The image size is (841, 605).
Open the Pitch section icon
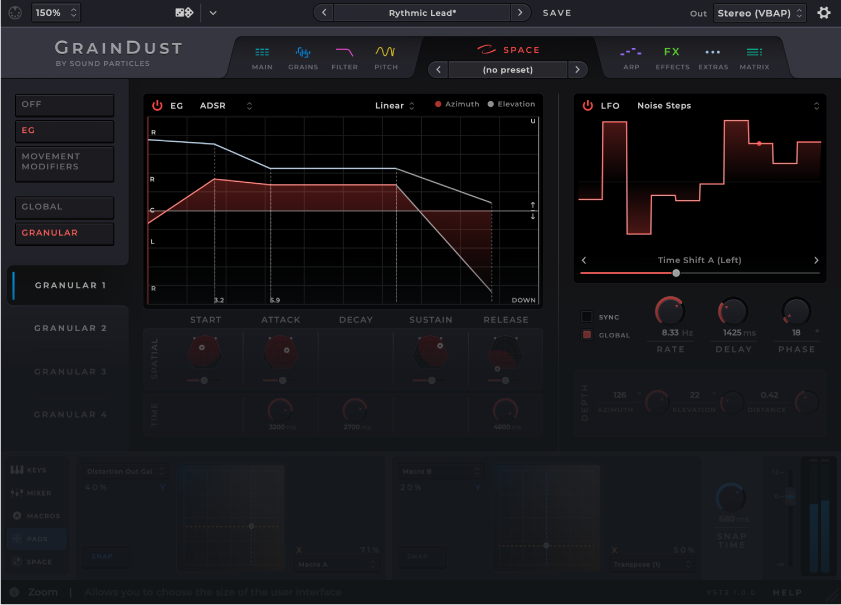(385, 56)
